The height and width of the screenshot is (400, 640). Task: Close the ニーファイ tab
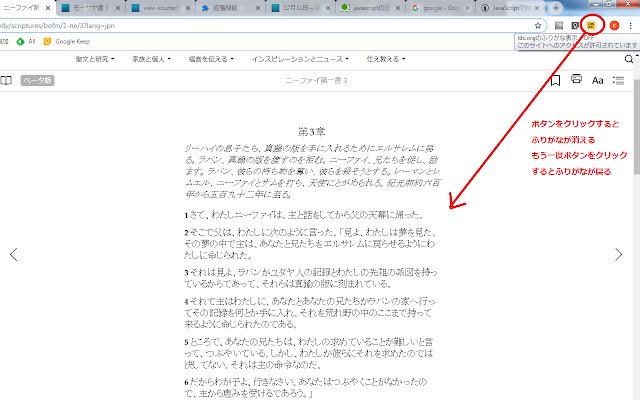(48, 8)
